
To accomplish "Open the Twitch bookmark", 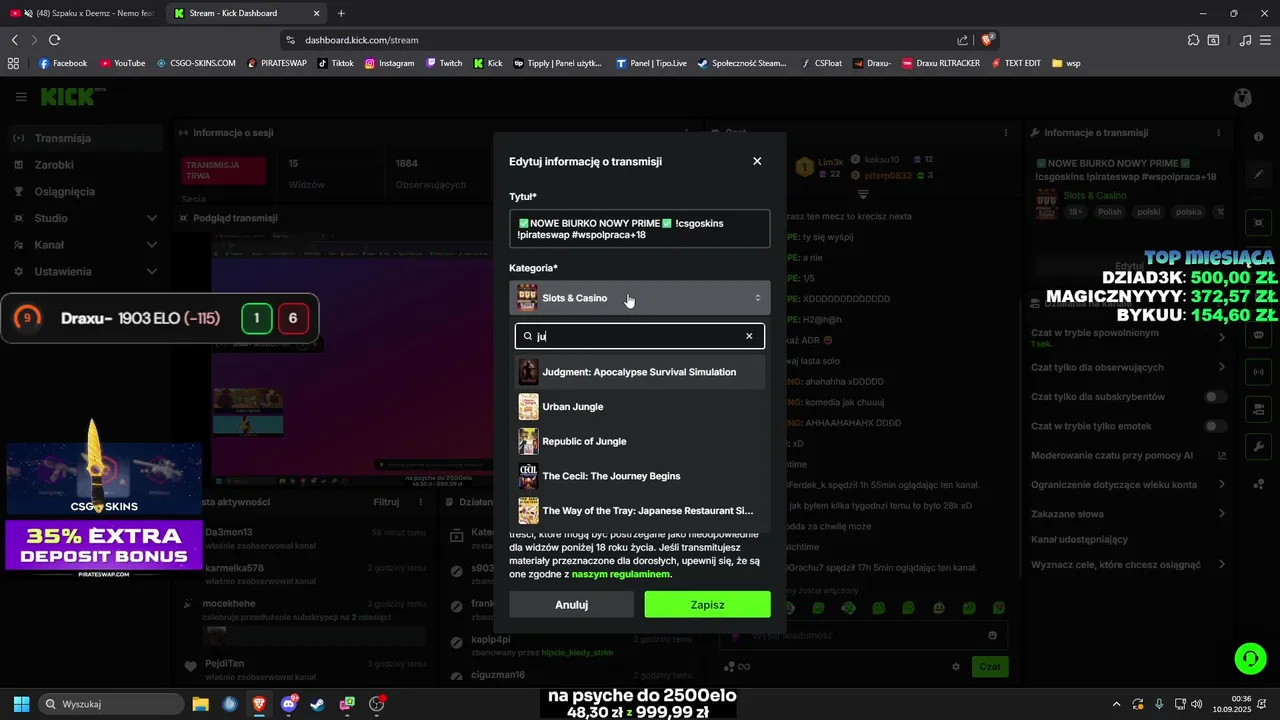I will (x=444, y=63).
